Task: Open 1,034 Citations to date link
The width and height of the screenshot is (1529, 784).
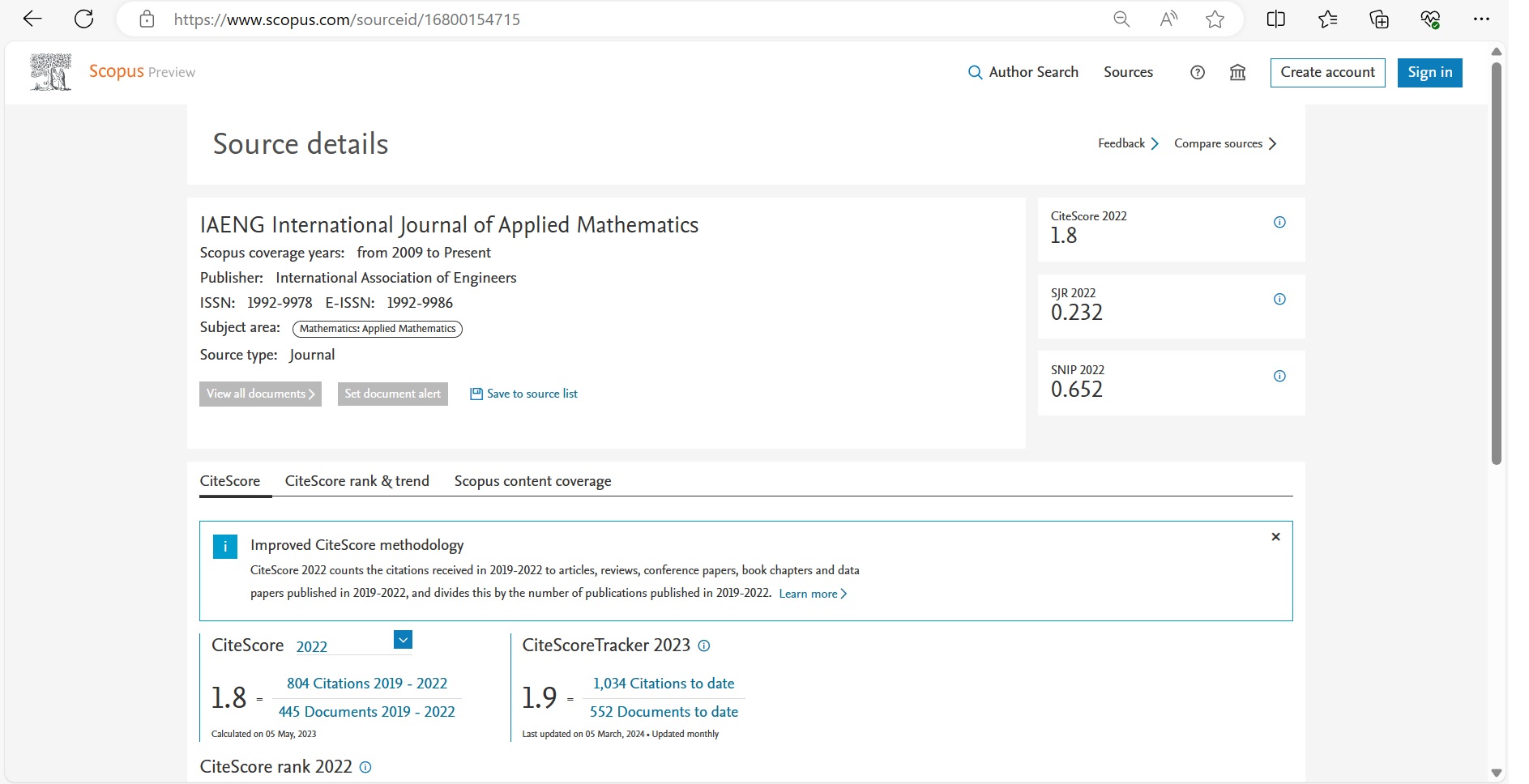Action: [x=664, y=684]
